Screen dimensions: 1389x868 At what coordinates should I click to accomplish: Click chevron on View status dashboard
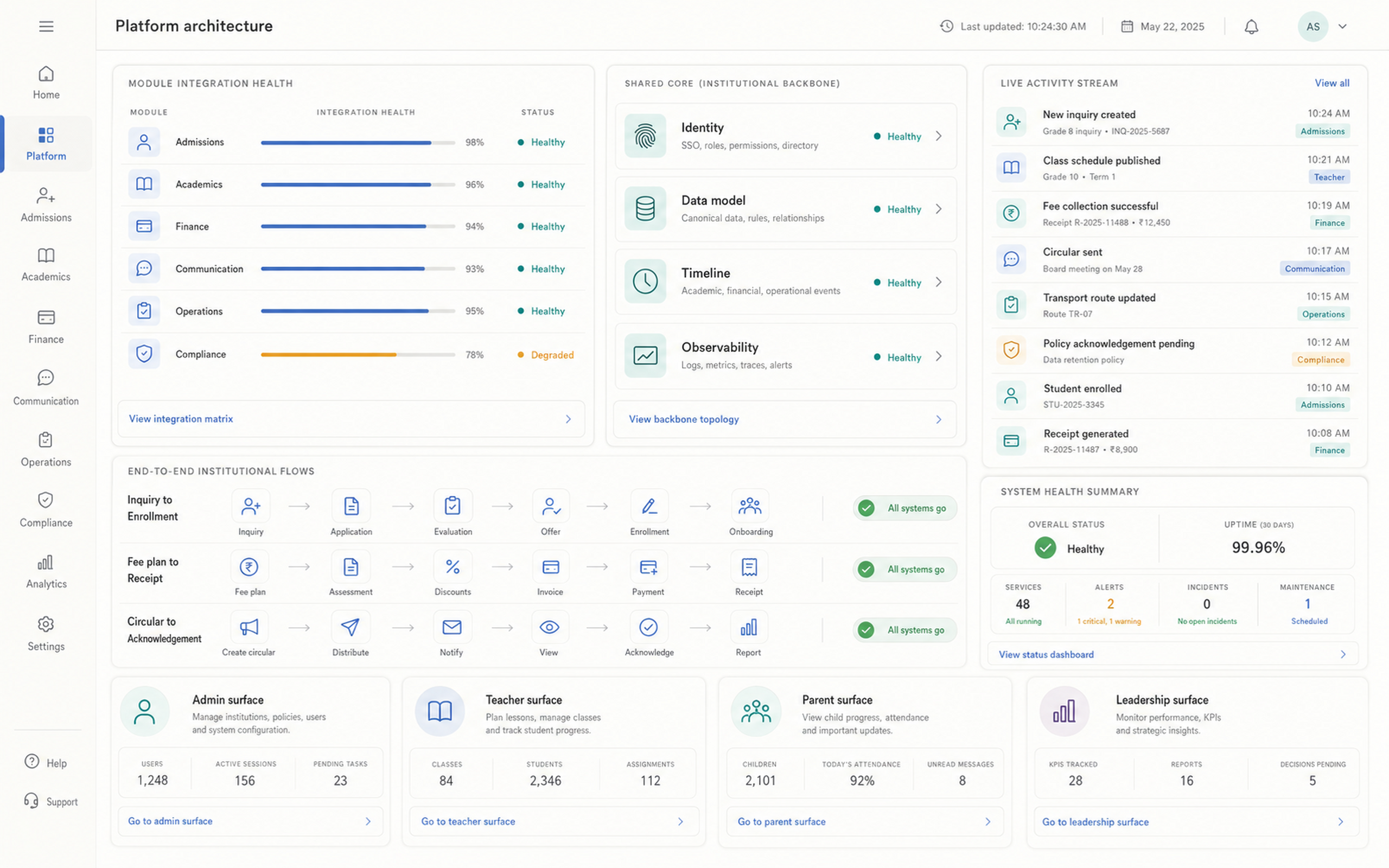[x=1343, y=654]
